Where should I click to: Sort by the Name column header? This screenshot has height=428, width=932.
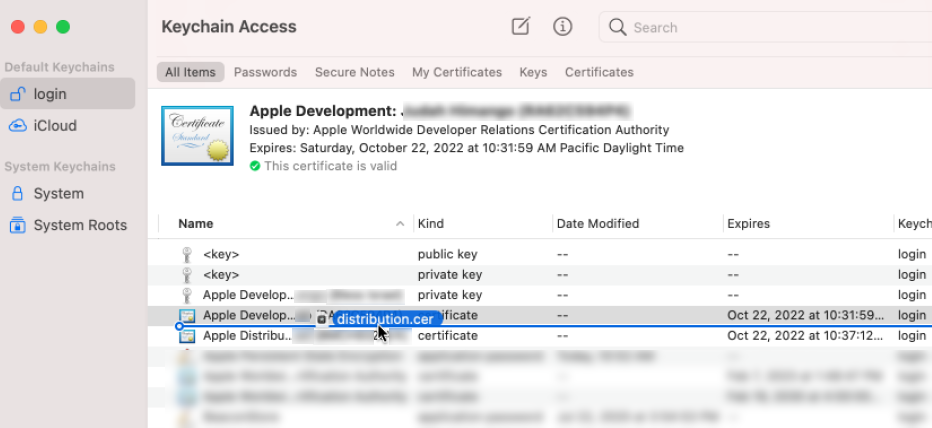coord(196,224)
